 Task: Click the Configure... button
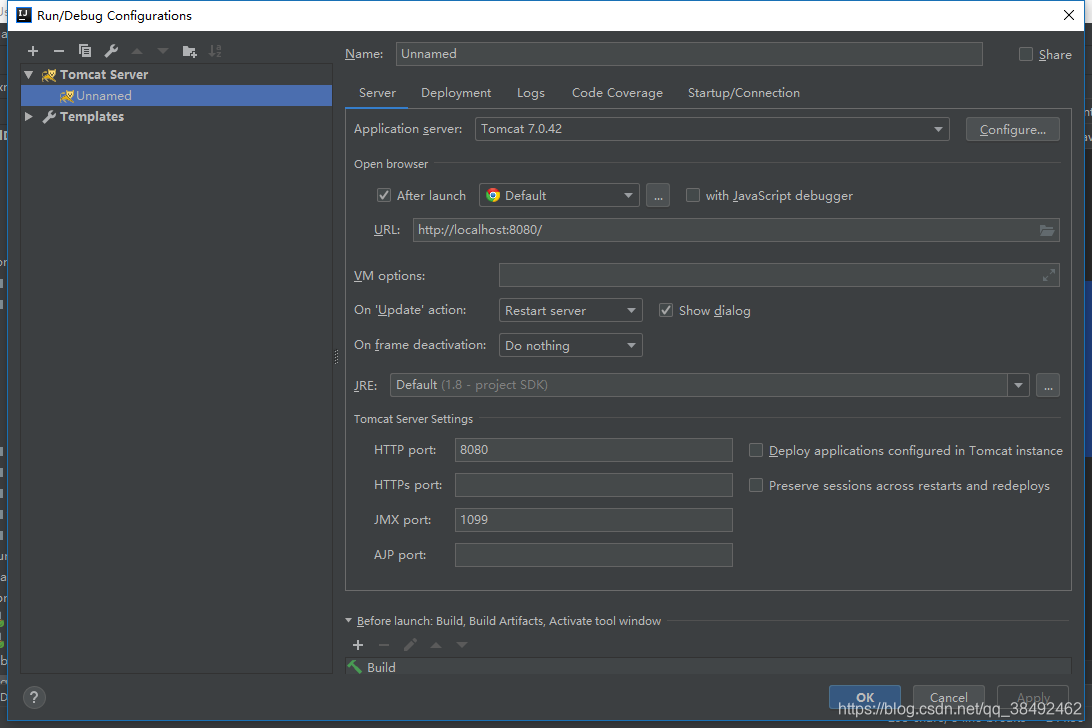(x=1013, y=130)
